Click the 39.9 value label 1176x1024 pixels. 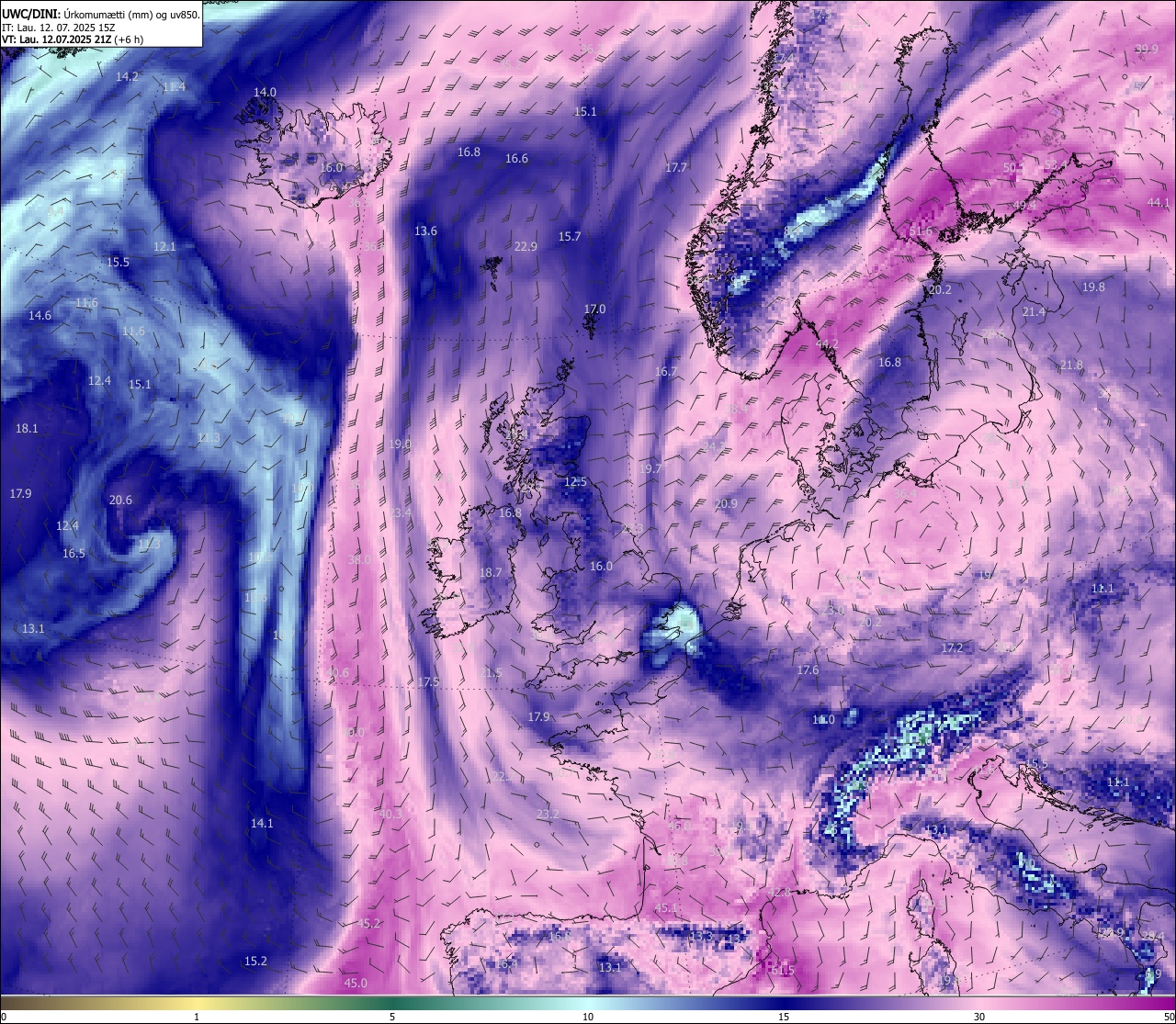(x=1146, y=49)
